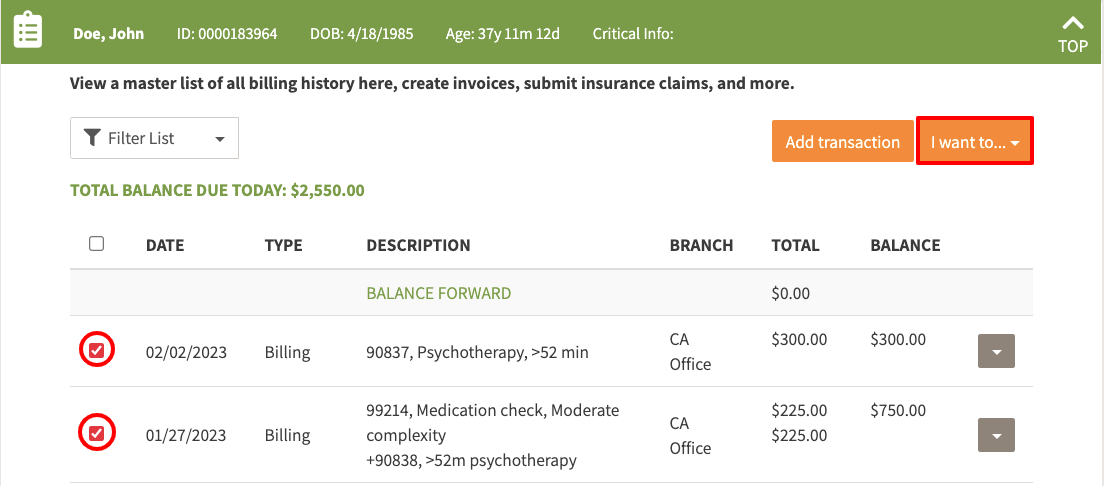This screenshot has height=486, width=1104.
Task: Click the TYPE column header
Action: [283, 245]
